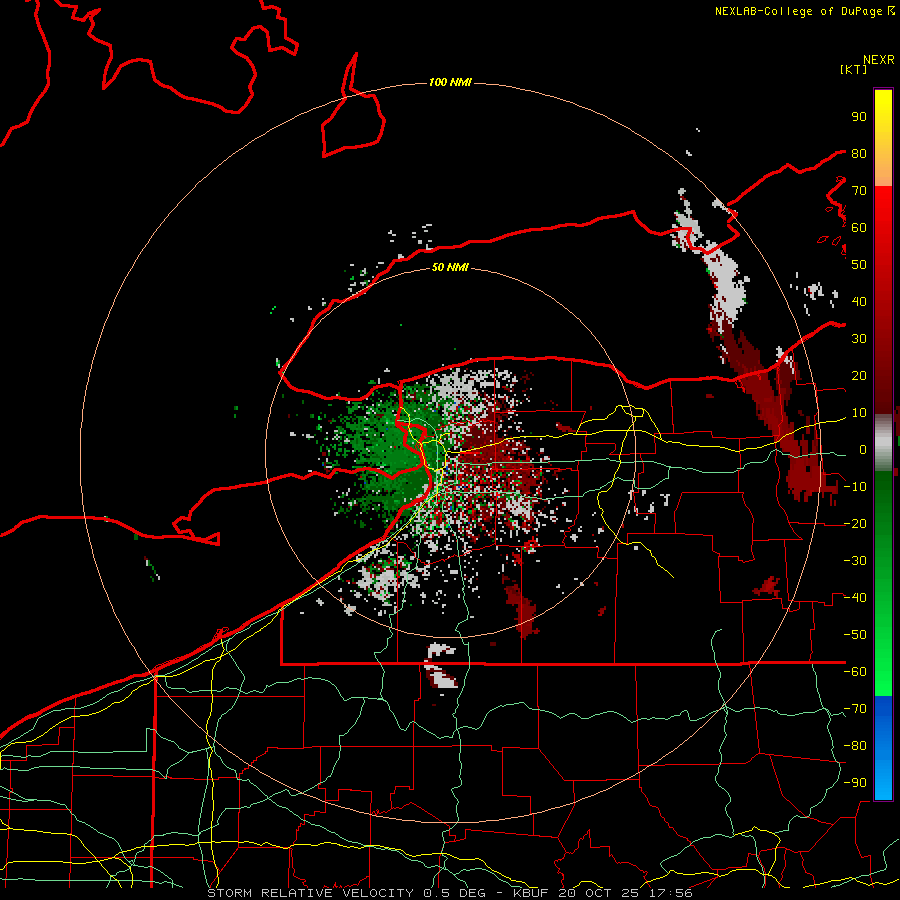Screen dimensions: 900x900
Task: Click the positive 70 value on the scale
Action: click(x=859, y=191)
